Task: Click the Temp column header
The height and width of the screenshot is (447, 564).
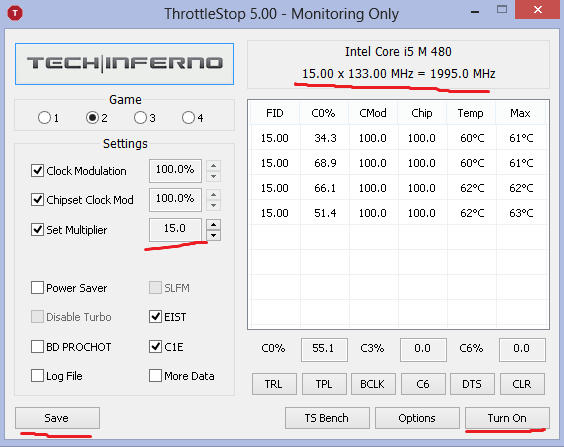Action: point(471,113)
